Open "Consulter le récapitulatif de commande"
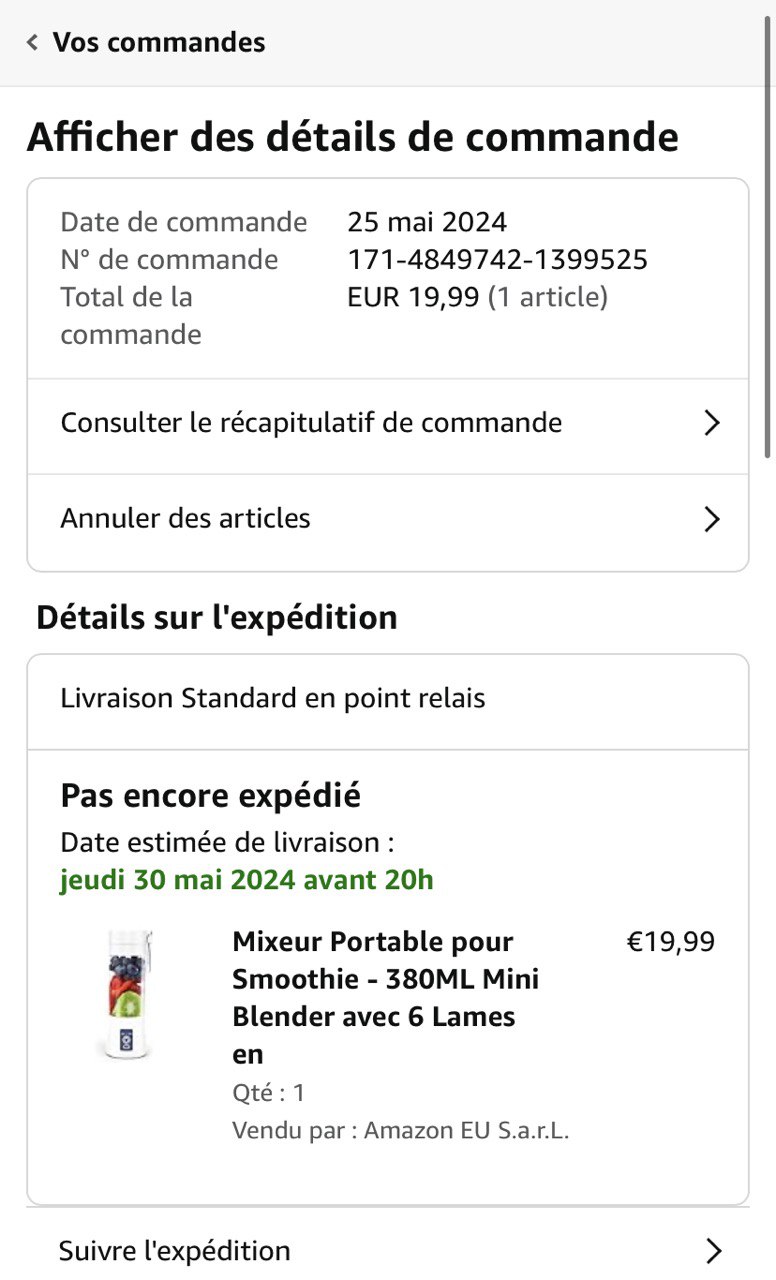The height and width of the screenshot is (1280, 776). pyautogui.click(x=311, y=423)
